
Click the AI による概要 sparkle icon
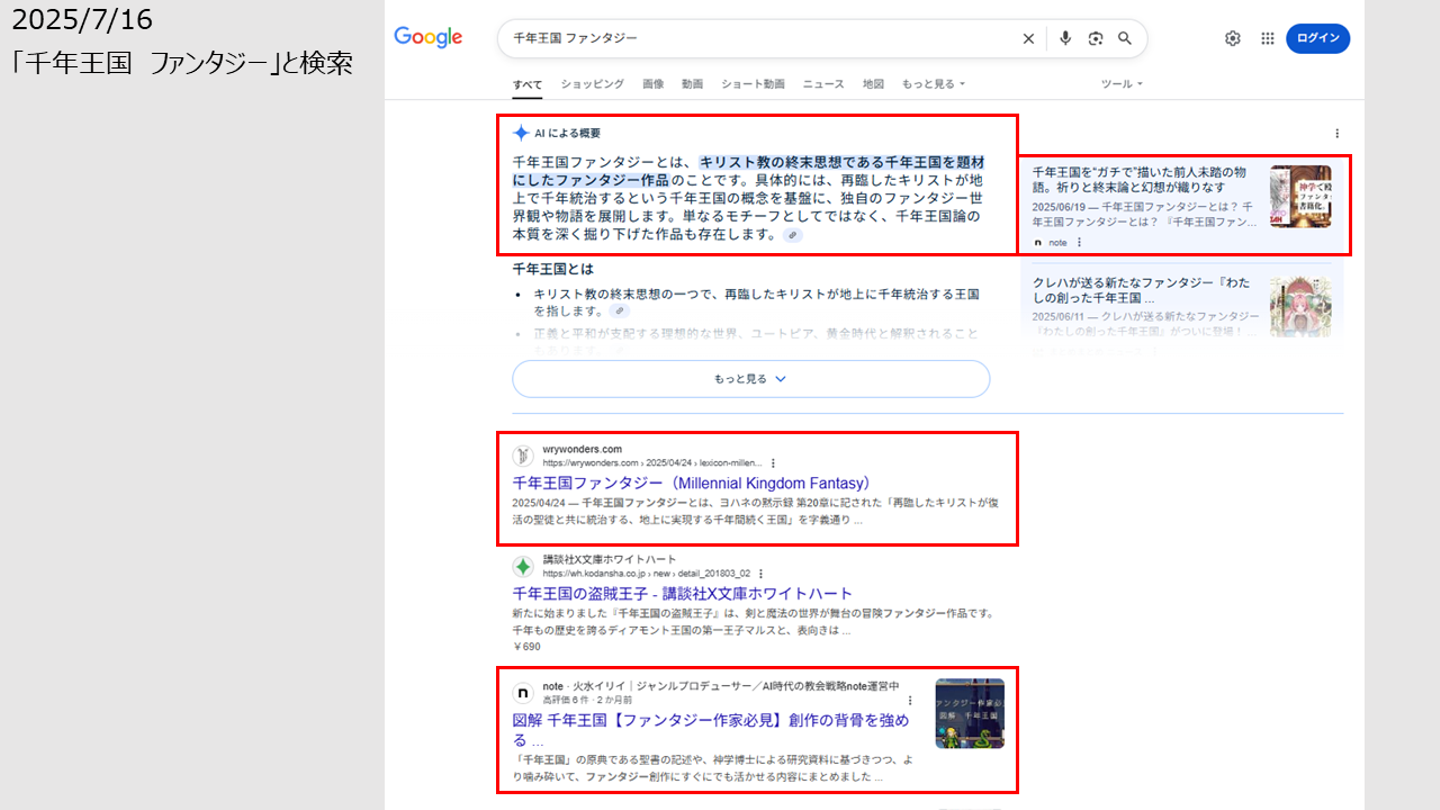tap(521, 133)
